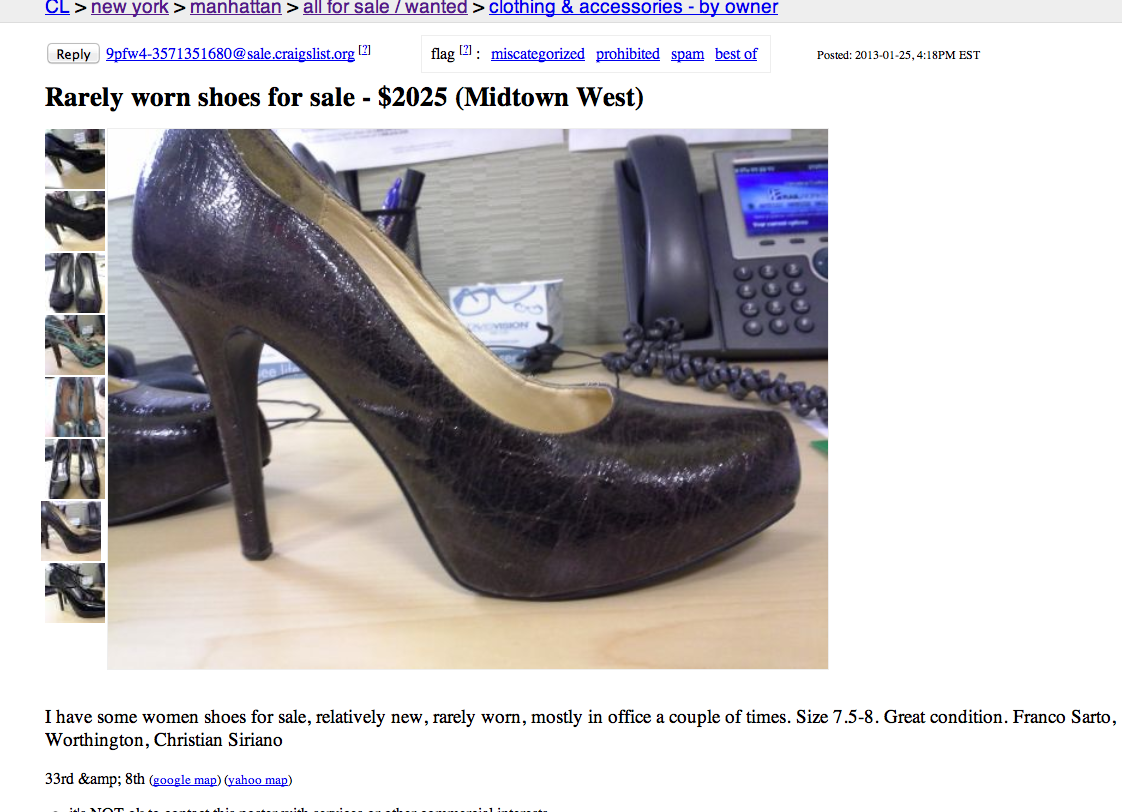This screenshot has width=1122, height=812.
Task: Go to the CL home breadcrumb
Action: point(57,8)
